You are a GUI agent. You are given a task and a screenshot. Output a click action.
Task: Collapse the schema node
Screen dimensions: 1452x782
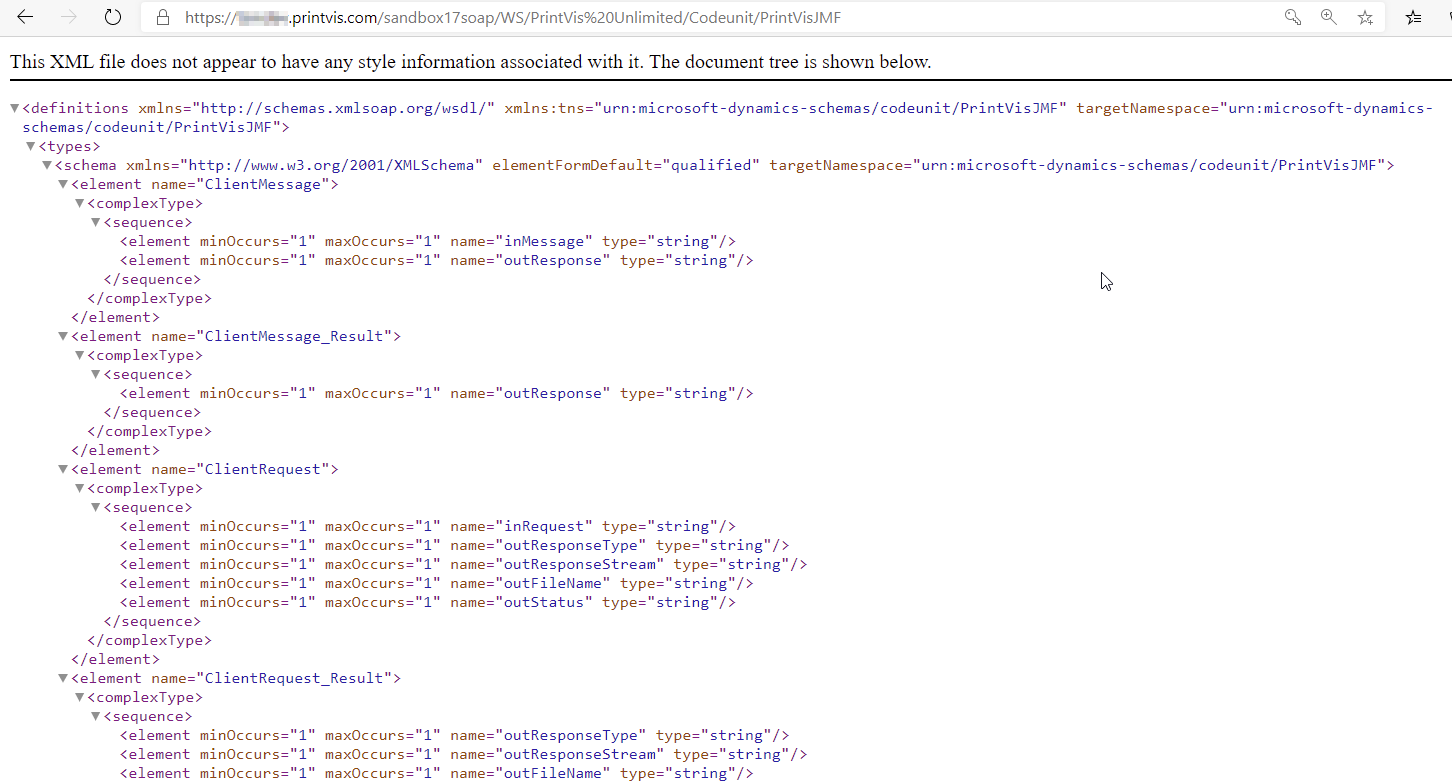tap(47, 166)
